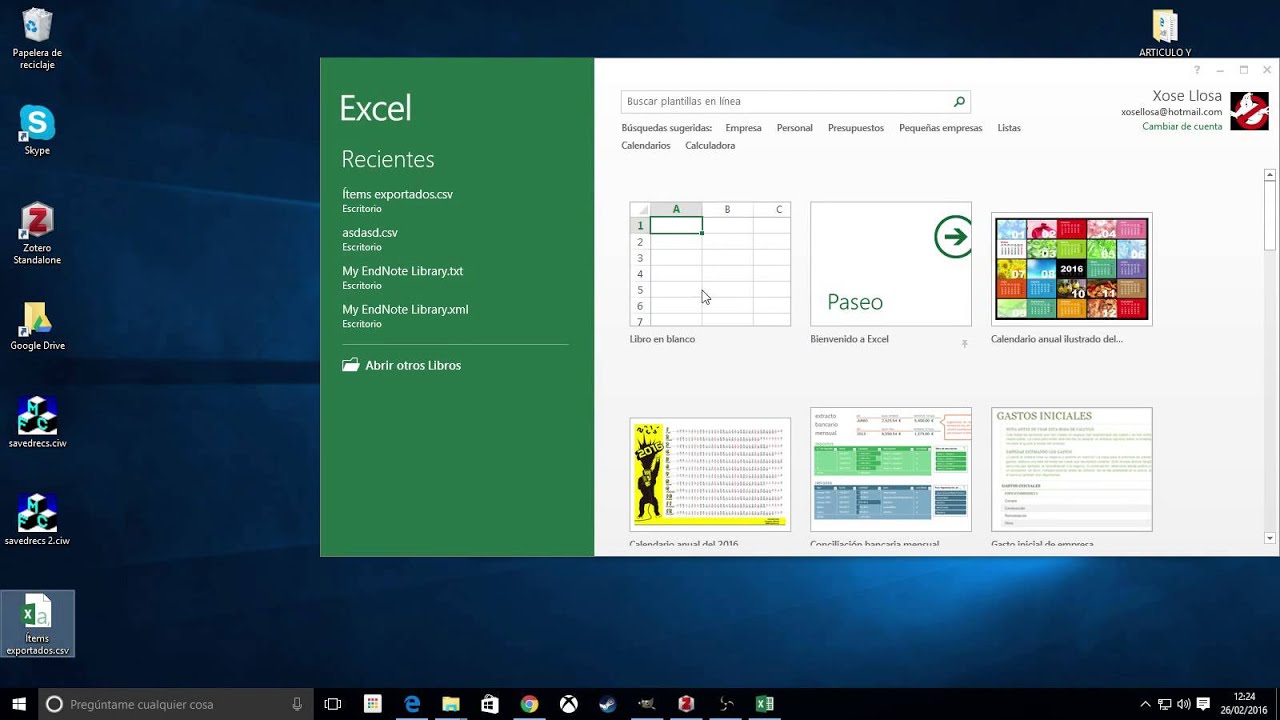Screen dimensions: 1280x720
Task: Select the savedrecs.ciw desktop file
Action: [x=37, y=422]
